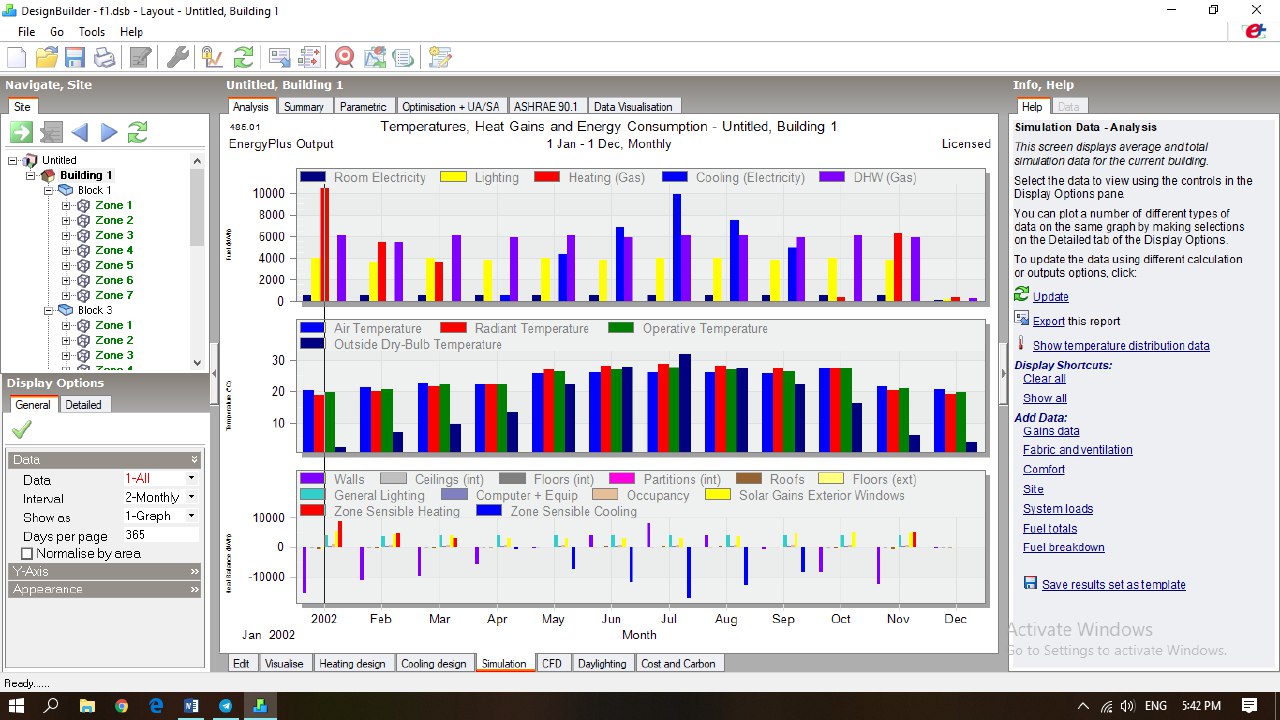Switch to the Summary tab
This screenshot has height=720, width=1280.
tap(303, 107)
